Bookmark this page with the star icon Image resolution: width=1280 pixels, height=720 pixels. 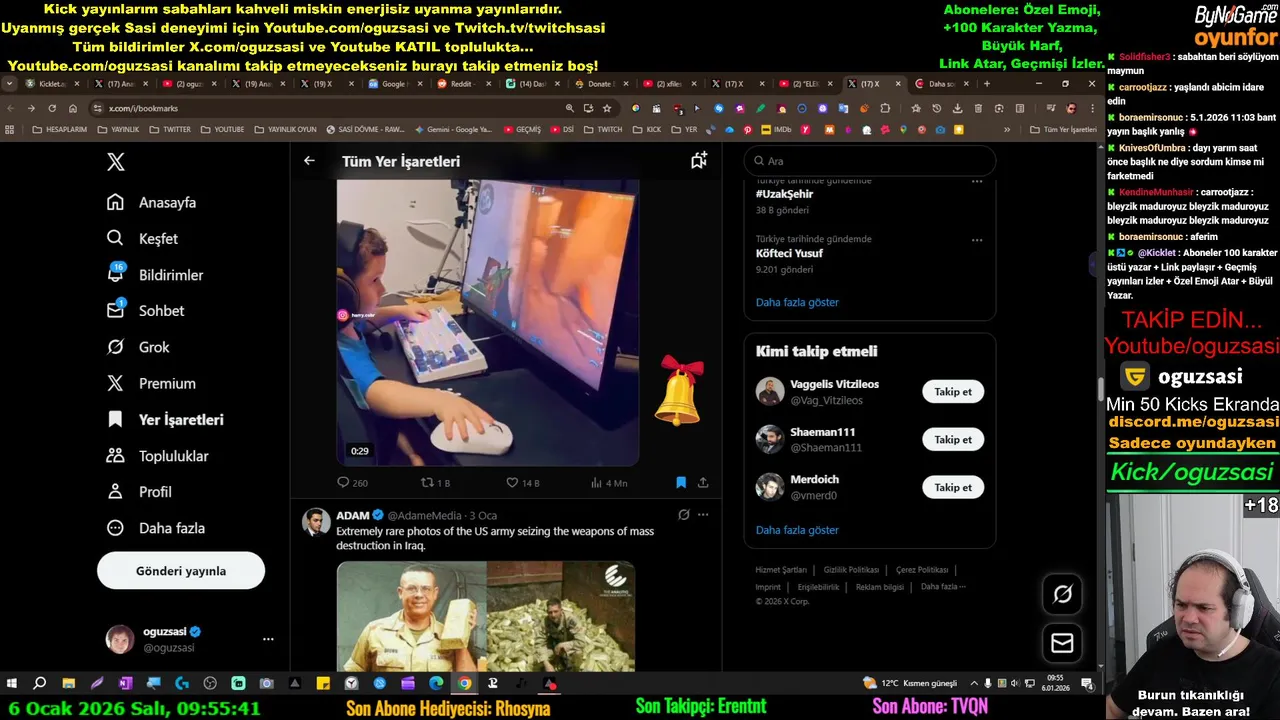[x=607, y=108]
